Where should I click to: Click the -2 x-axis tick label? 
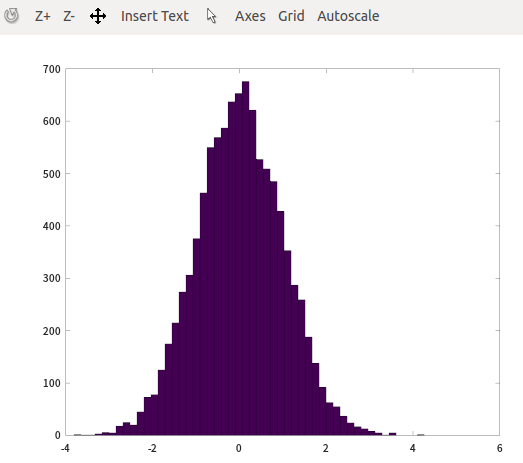[152, 448]
